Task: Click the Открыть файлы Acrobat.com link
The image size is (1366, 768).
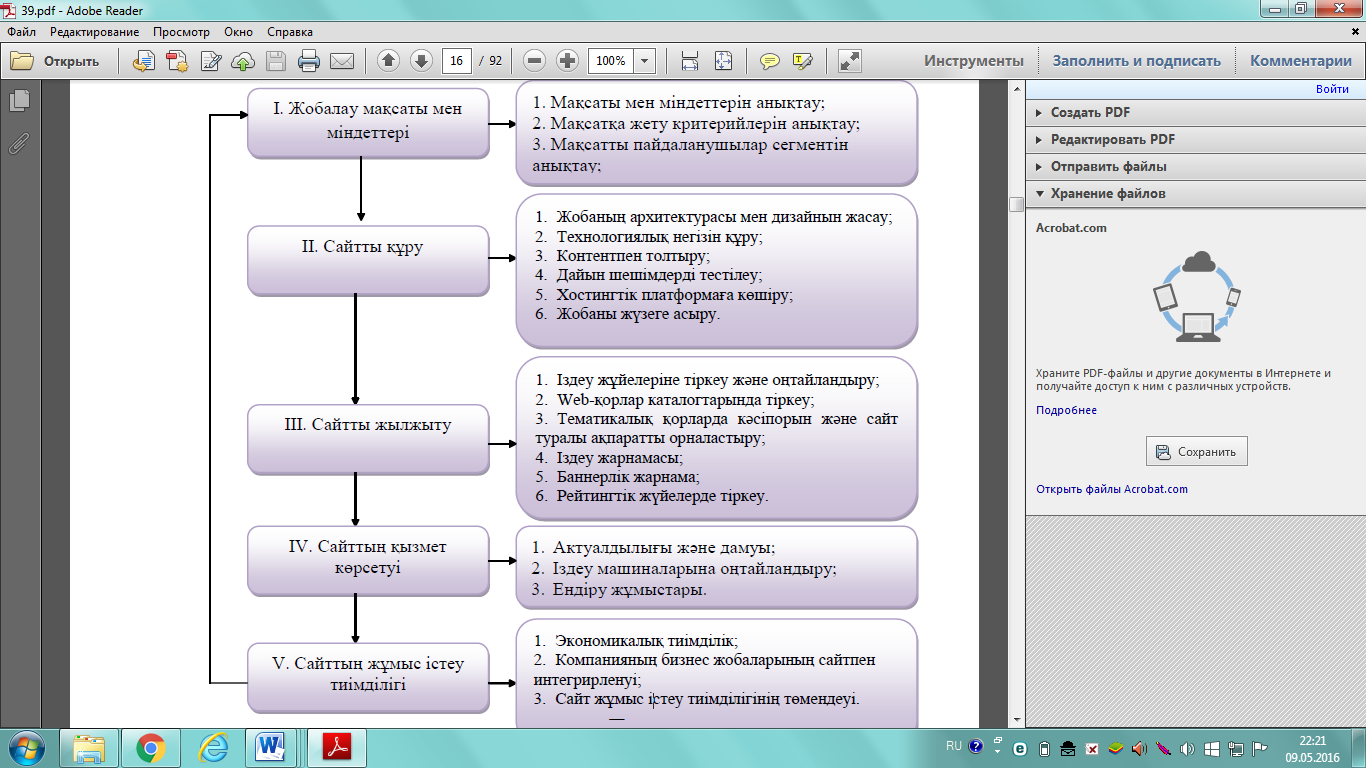Action: [x=1112, y=489]
